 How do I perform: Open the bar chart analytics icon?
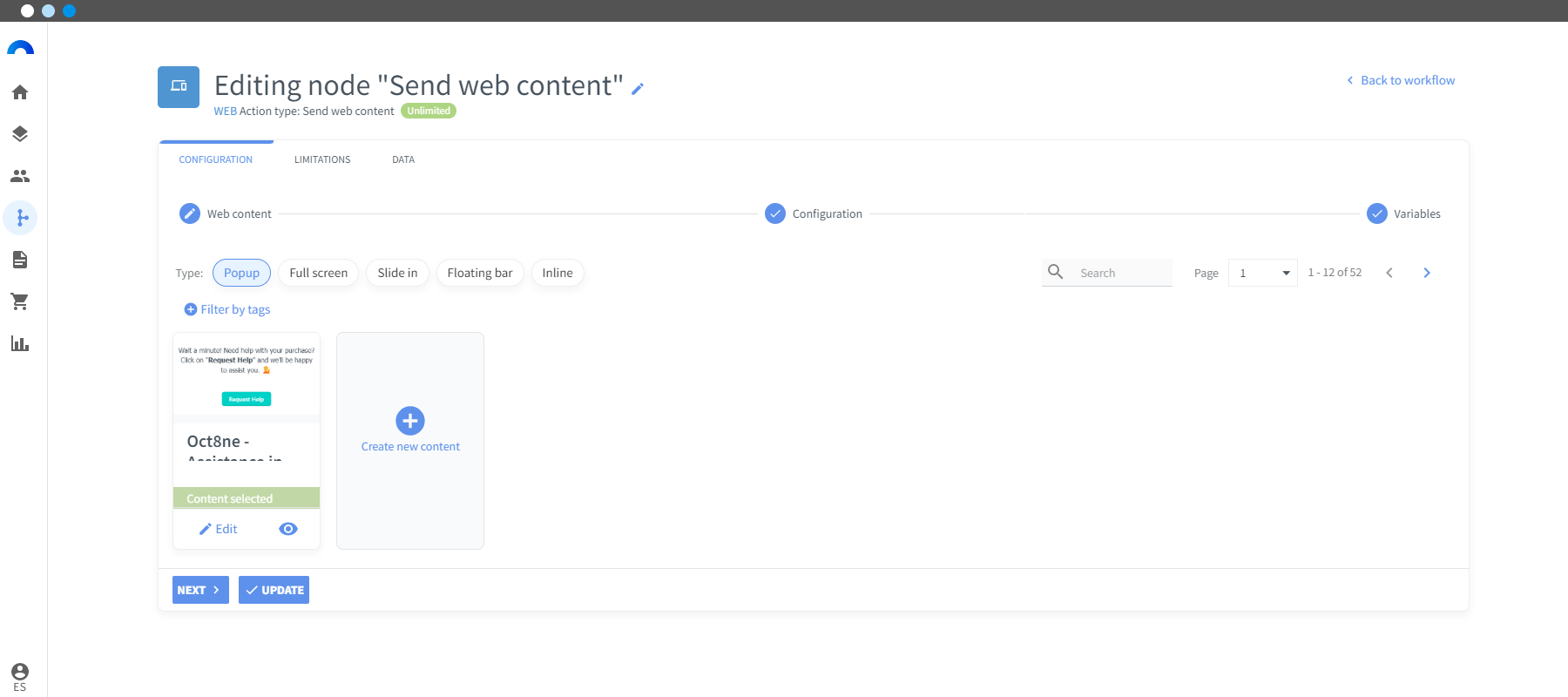click(20, 343)
